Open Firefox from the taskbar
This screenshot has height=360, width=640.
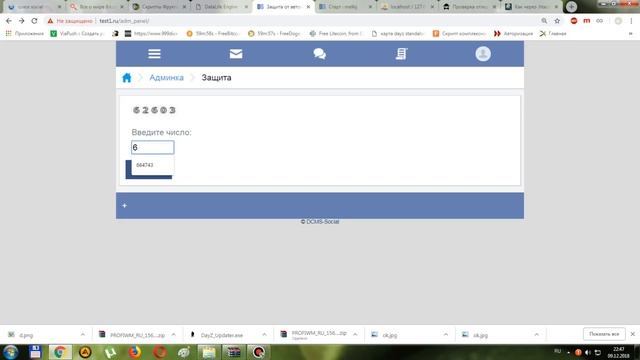tap(135, 352)
